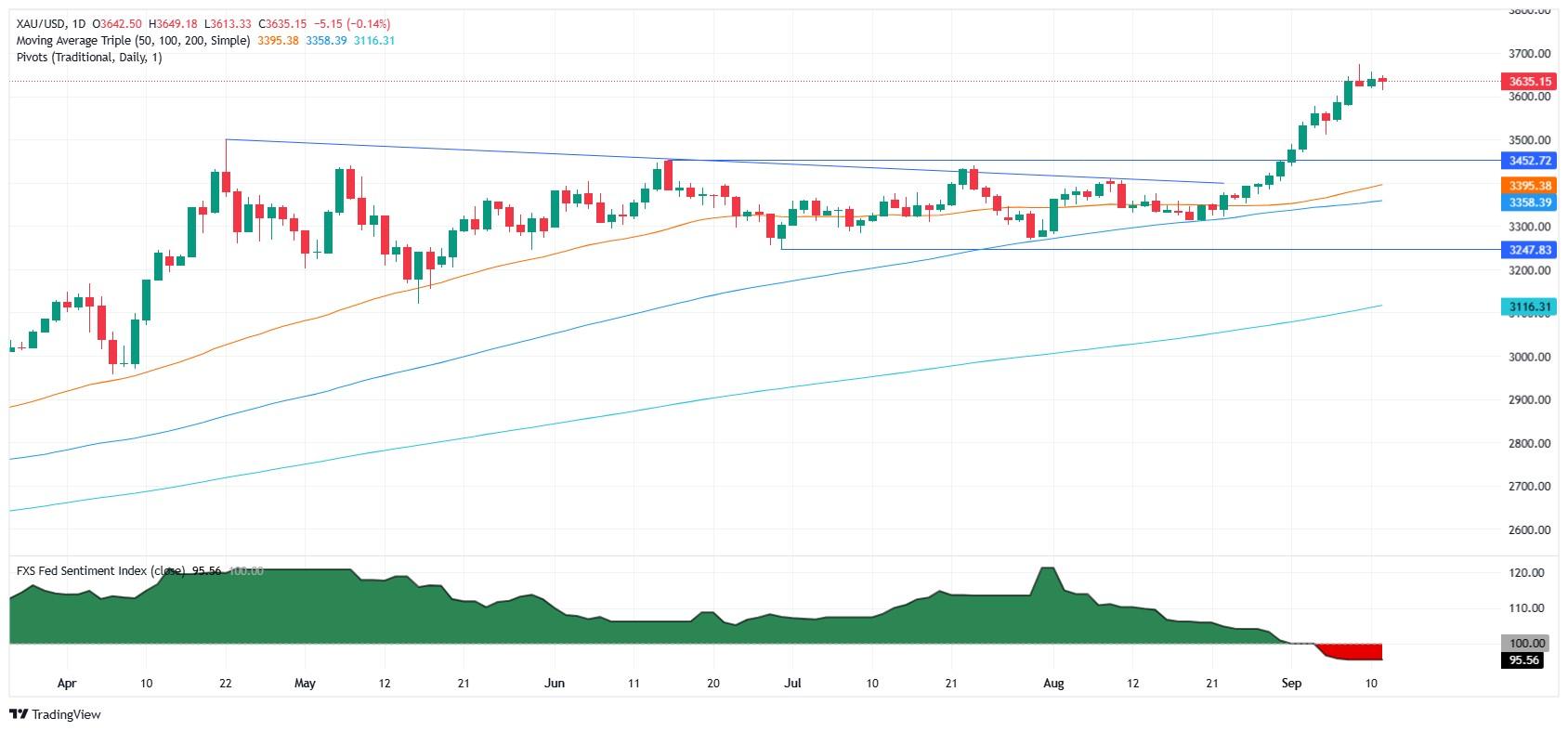
Task: Click the cyan 3116.31 price axis tag
Action: (x=1529, y=307)
